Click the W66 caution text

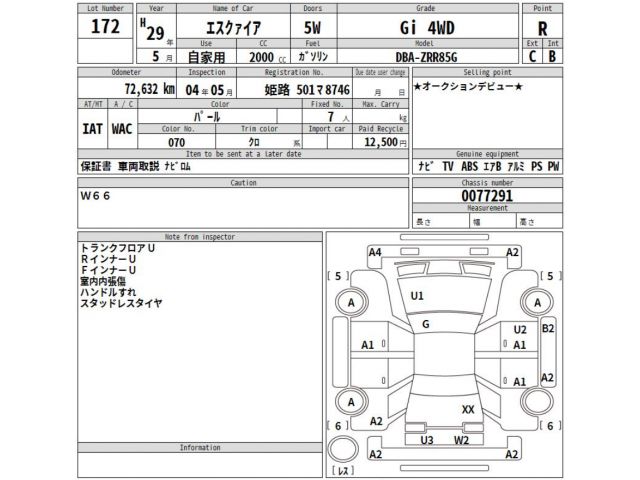tap(96, 196)
